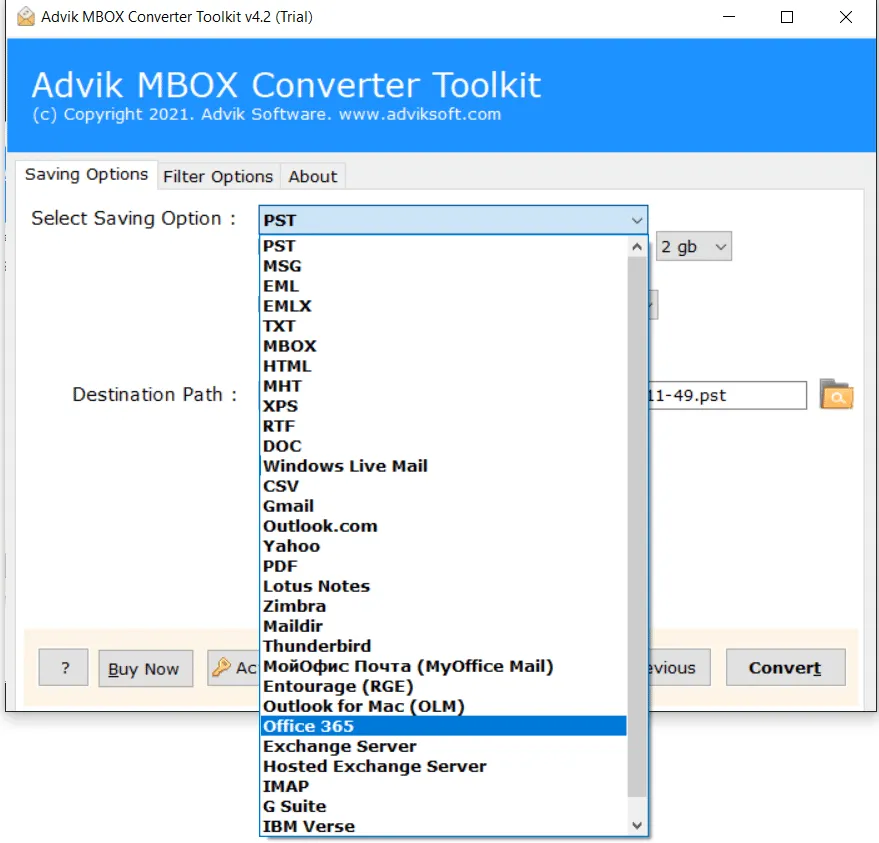Click the key icon on Activate button
Screen dimensions: 879x843
[221, 667]
